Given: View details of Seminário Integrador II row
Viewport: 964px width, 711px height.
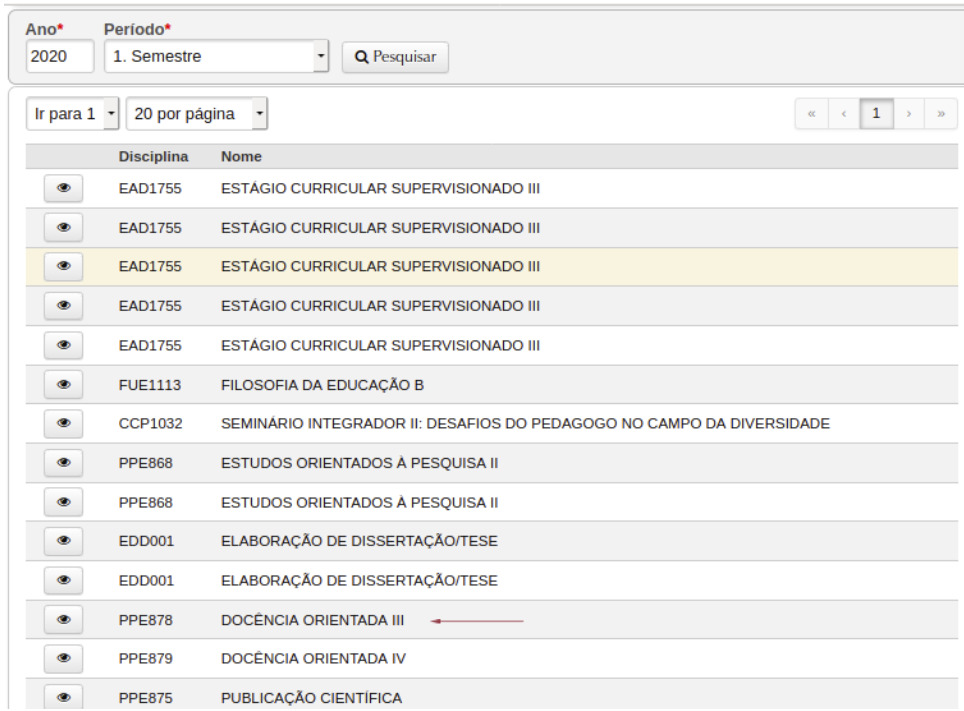Looking at the screenshot, I should tap(63, 423).
